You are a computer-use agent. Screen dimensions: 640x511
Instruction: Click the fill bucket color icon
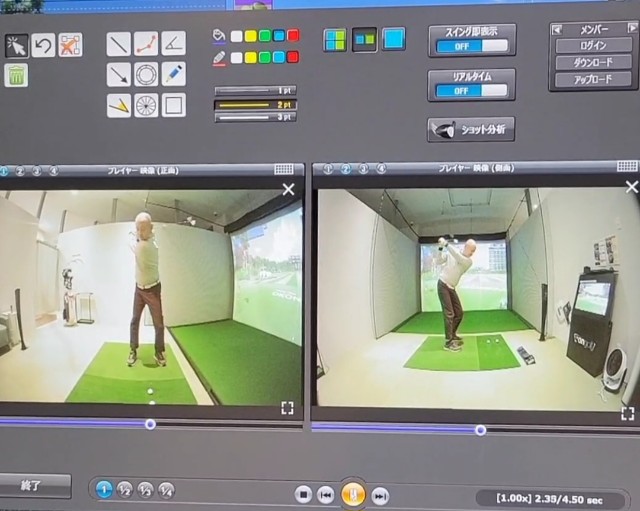[x=219, y=36]
